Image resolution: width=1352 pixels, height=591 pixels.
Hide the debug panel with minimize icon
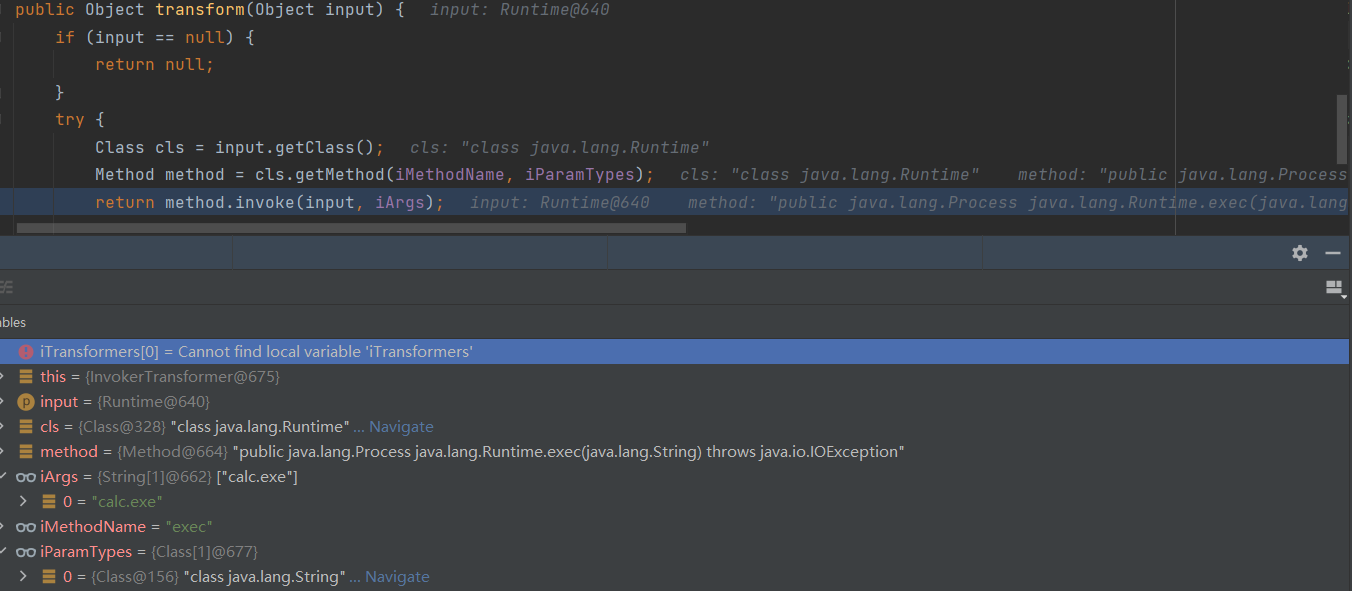pos(1332,253)
